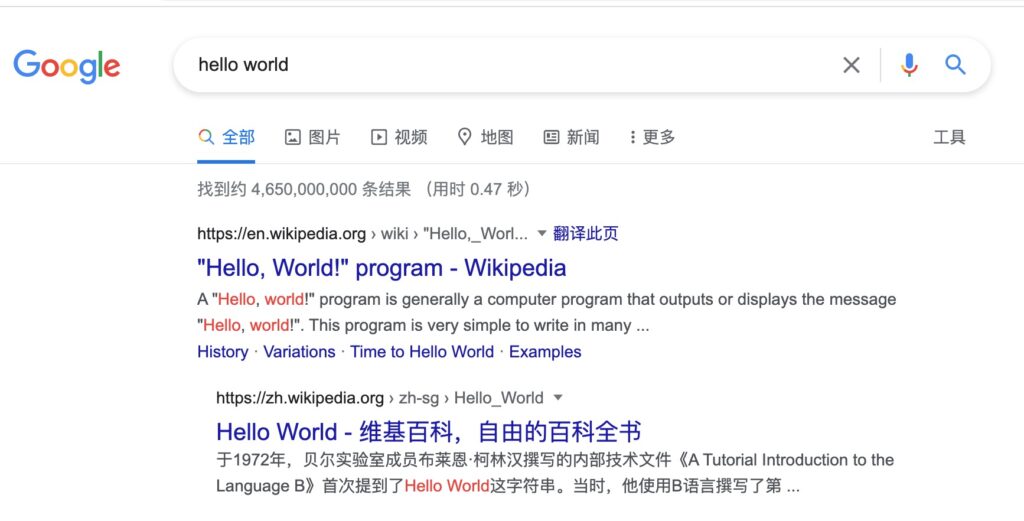The width and height of the screenshot is (1024, 521).
Task: Click the 翻译此页 translate link
Action: pos(585,234)
